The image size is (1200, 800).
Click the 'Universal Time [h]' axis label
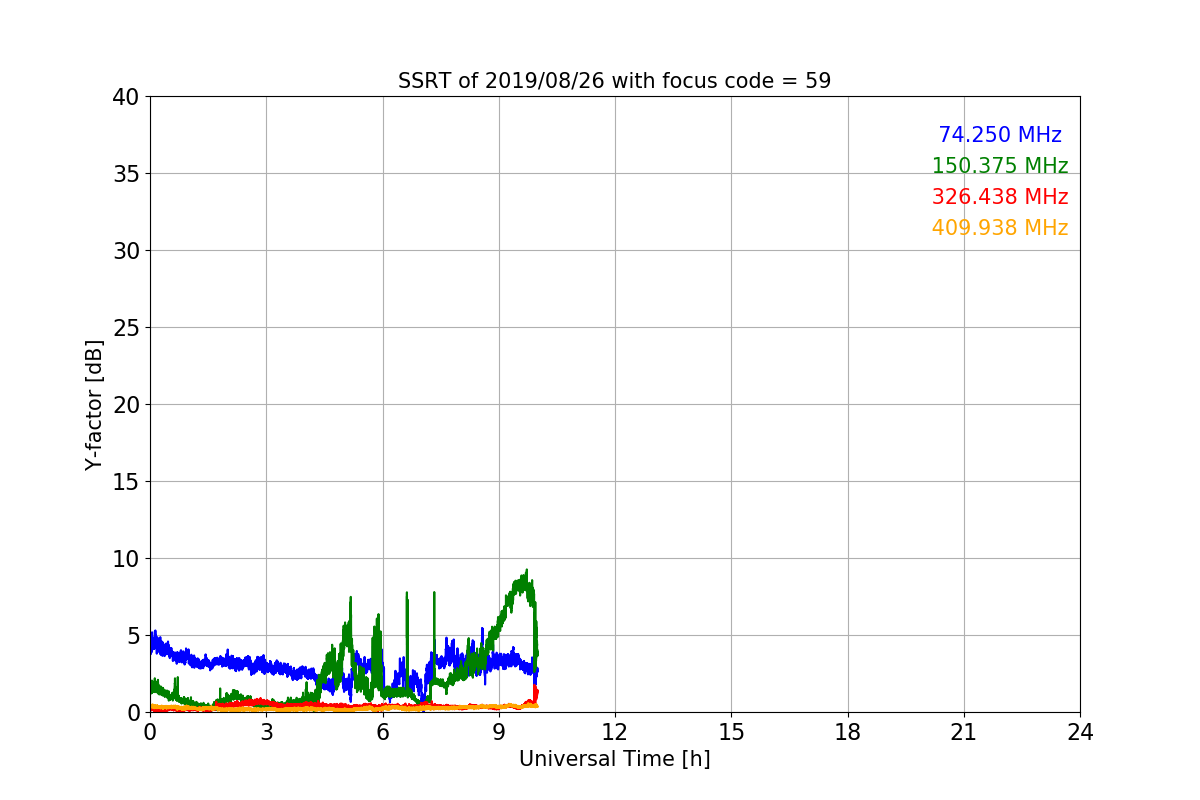click(614, 759)
